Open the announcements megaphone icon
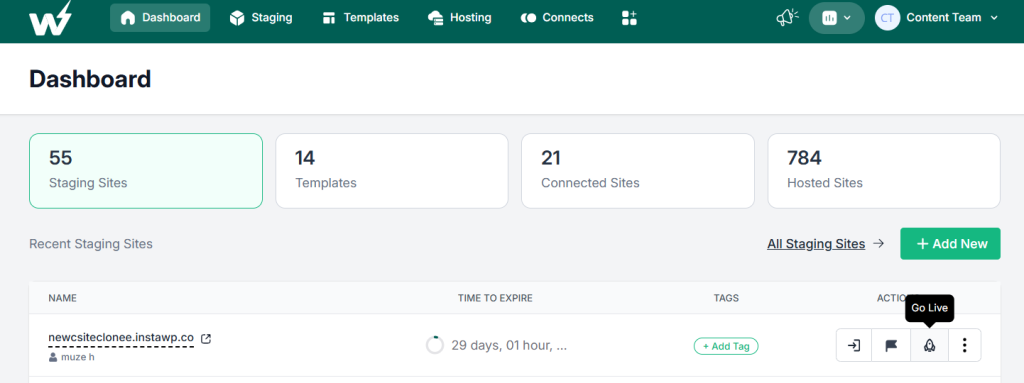Screen dimensions: 1024x383 tap(787, 18)
